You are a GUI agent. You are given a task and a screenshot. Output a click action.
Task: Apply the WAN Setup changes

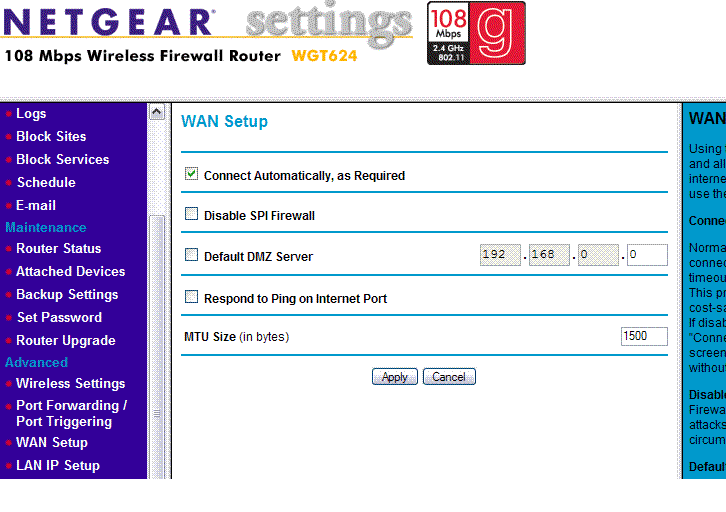(x=394, y=377)
